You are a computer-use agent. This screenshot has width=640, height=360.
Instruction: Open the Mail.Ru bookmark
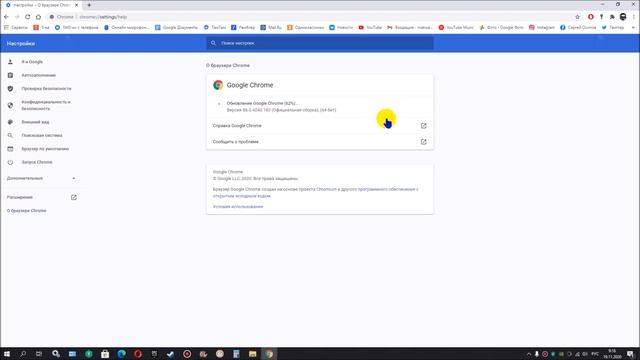click(x=271, y=27)
